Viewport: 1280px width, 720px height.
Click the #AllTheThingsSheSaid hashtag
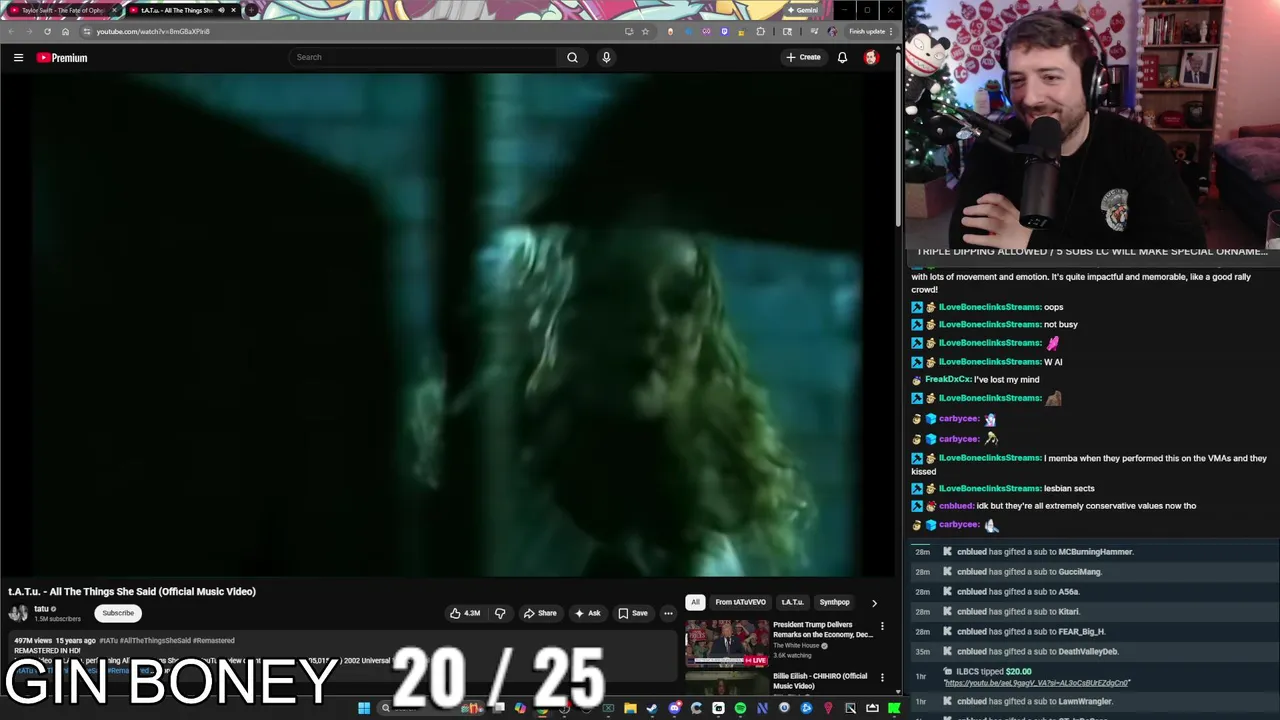coord(155,640)
